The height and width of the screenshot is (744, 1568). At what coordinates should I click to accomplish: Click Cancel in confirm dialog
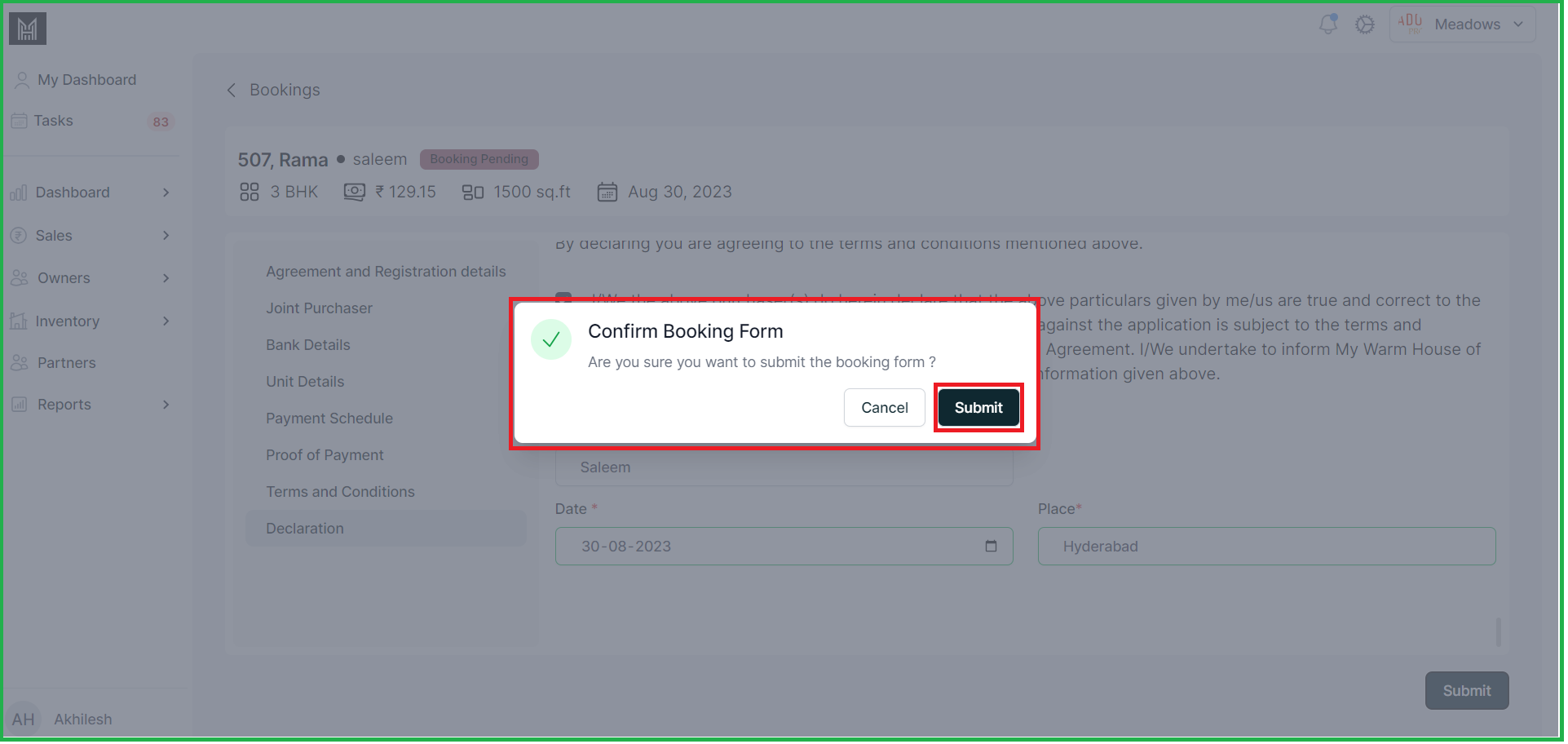(x=885, y=408)
